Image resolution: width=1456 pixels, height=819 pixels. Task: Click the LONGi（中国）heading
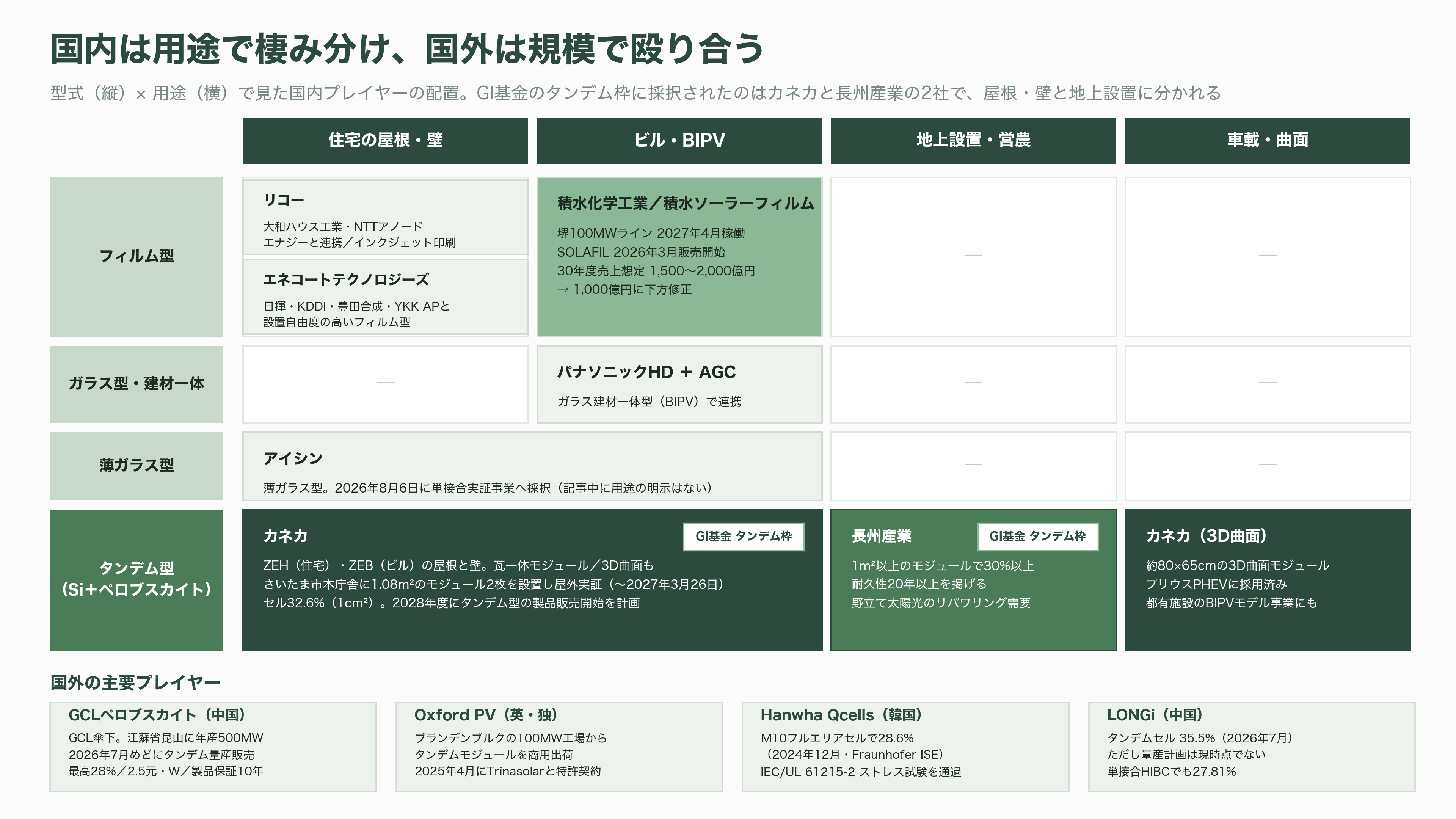click(1155, 715)
